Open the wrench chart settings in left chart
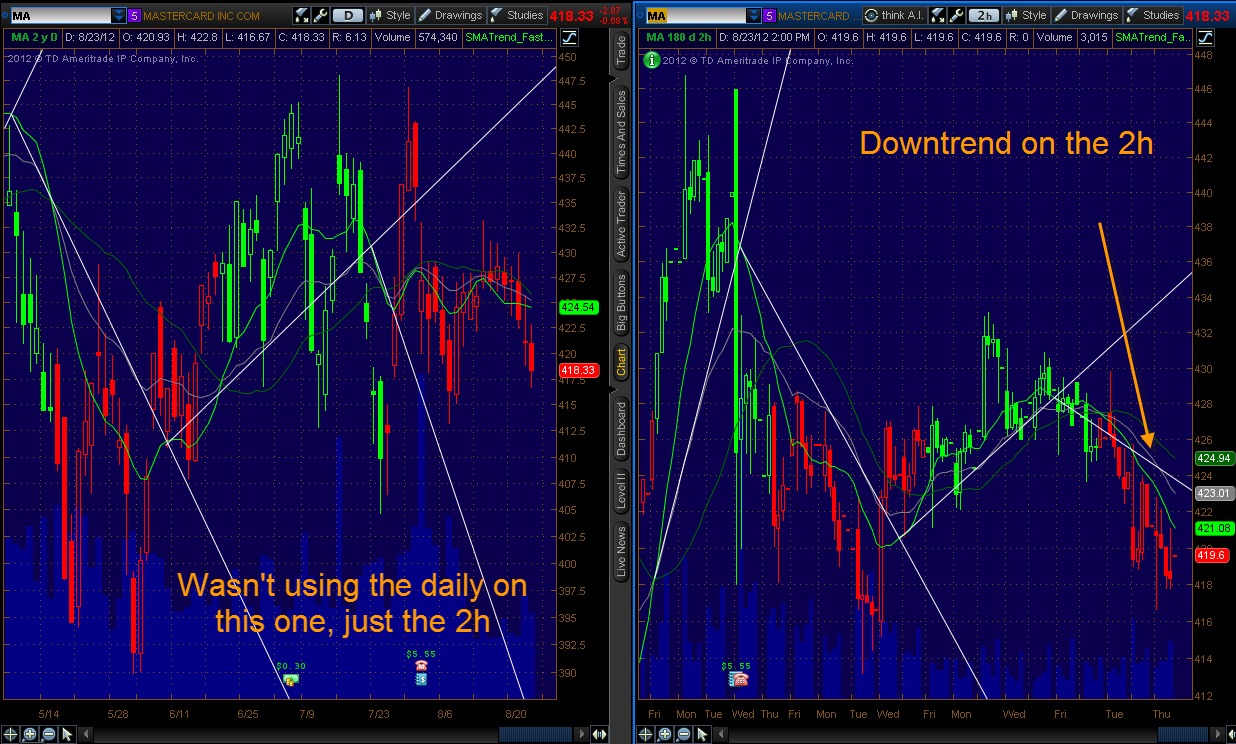Image resolution: width=1236 pixels, height=744 pixels. [319, 16]
